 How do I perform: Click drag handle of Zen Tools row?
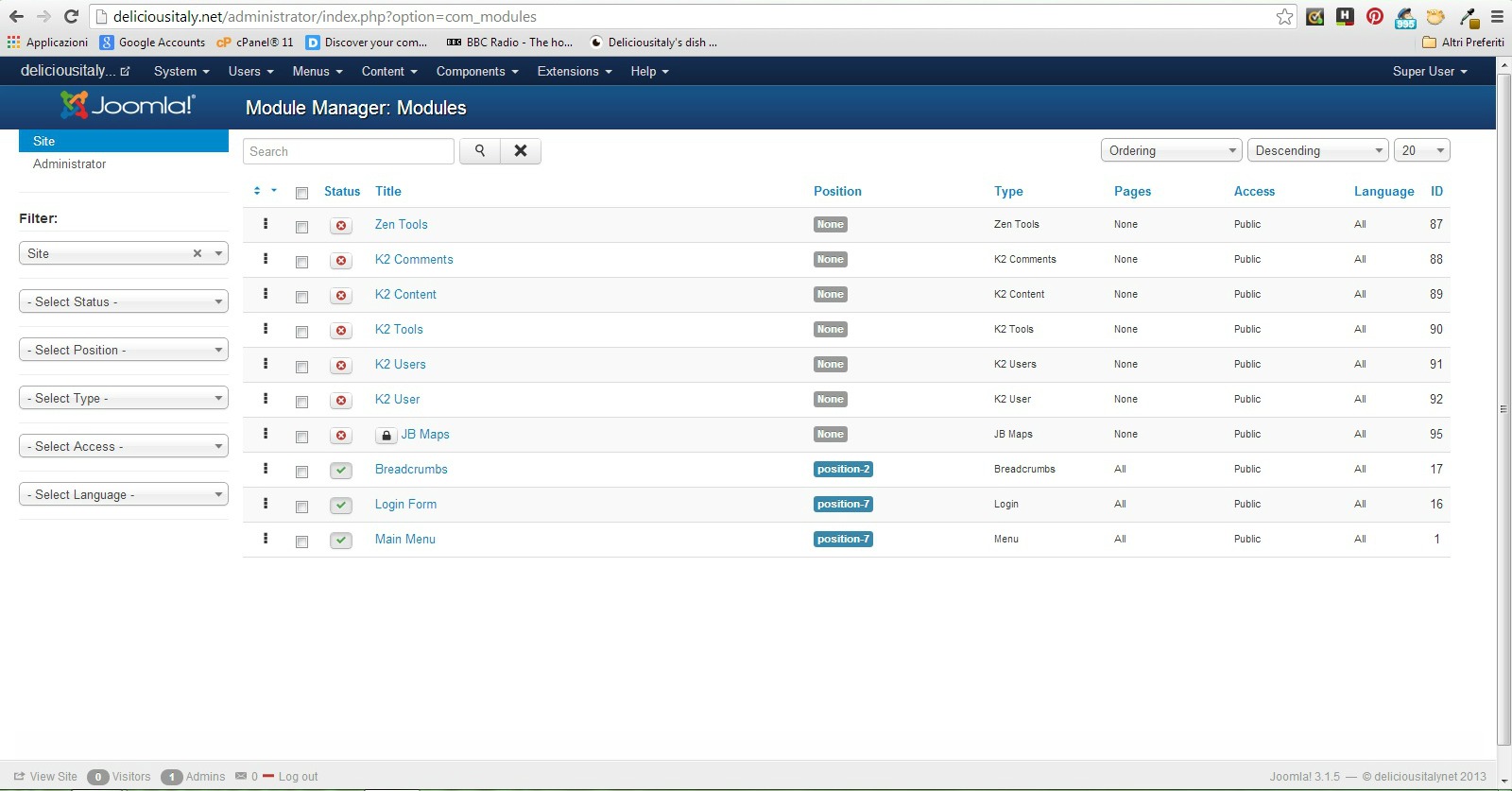coord(266,224)
